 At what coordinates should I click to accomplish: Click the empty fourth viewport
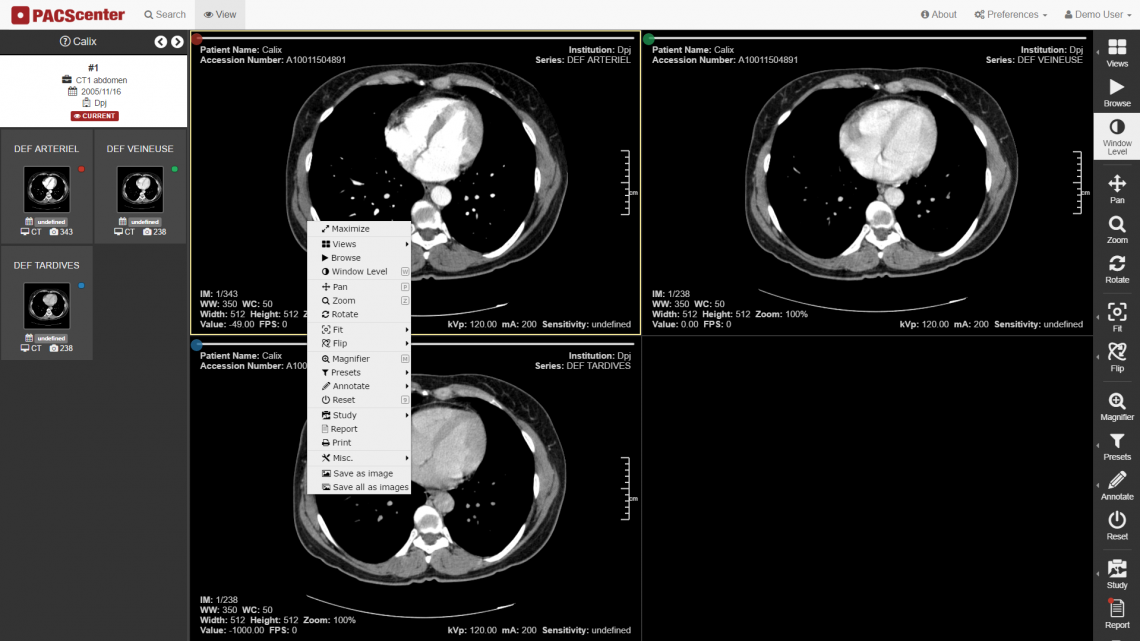pos(867,488)
